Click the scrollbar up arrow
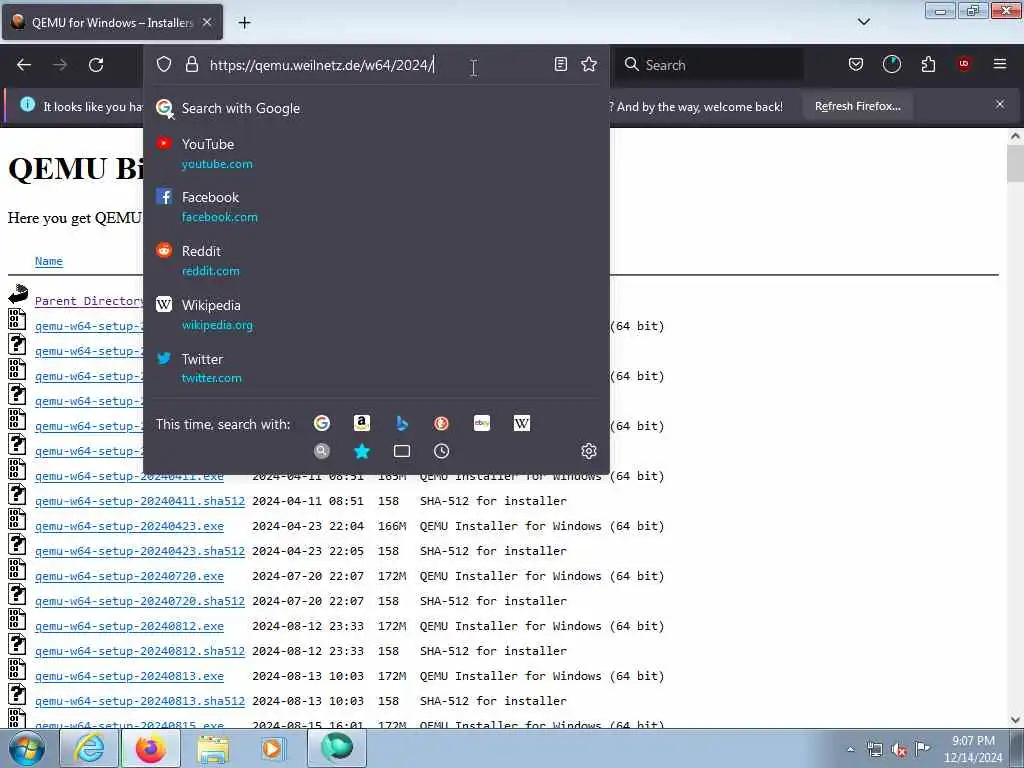The image size is (1024, 768). point(1015,136)
